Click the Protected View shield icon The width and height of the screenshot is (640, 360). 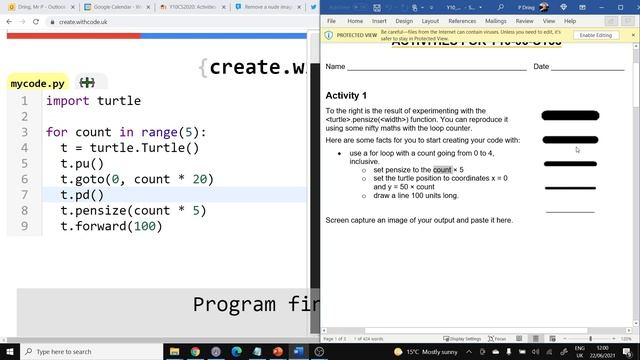[x=329, y=35]
